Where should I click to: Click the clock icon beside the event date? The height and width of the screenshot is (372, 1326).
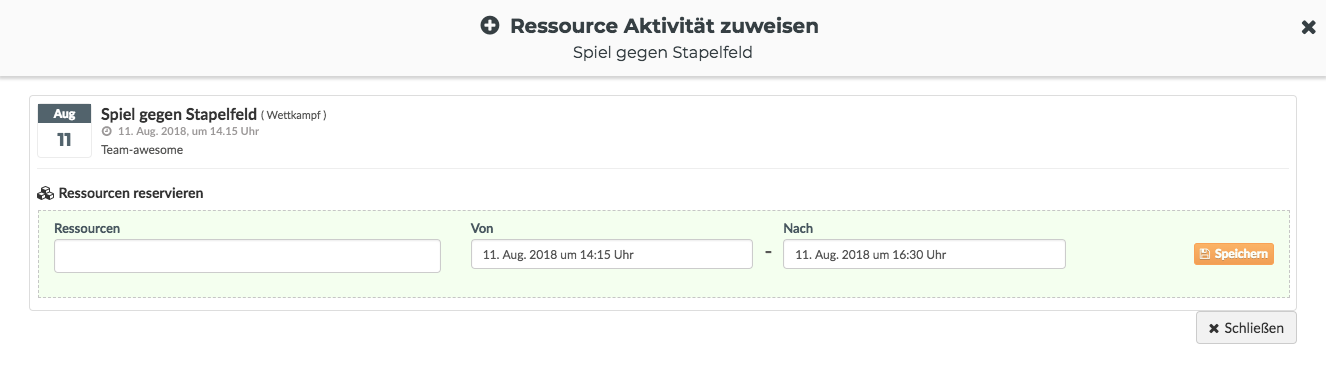(107, 132)
